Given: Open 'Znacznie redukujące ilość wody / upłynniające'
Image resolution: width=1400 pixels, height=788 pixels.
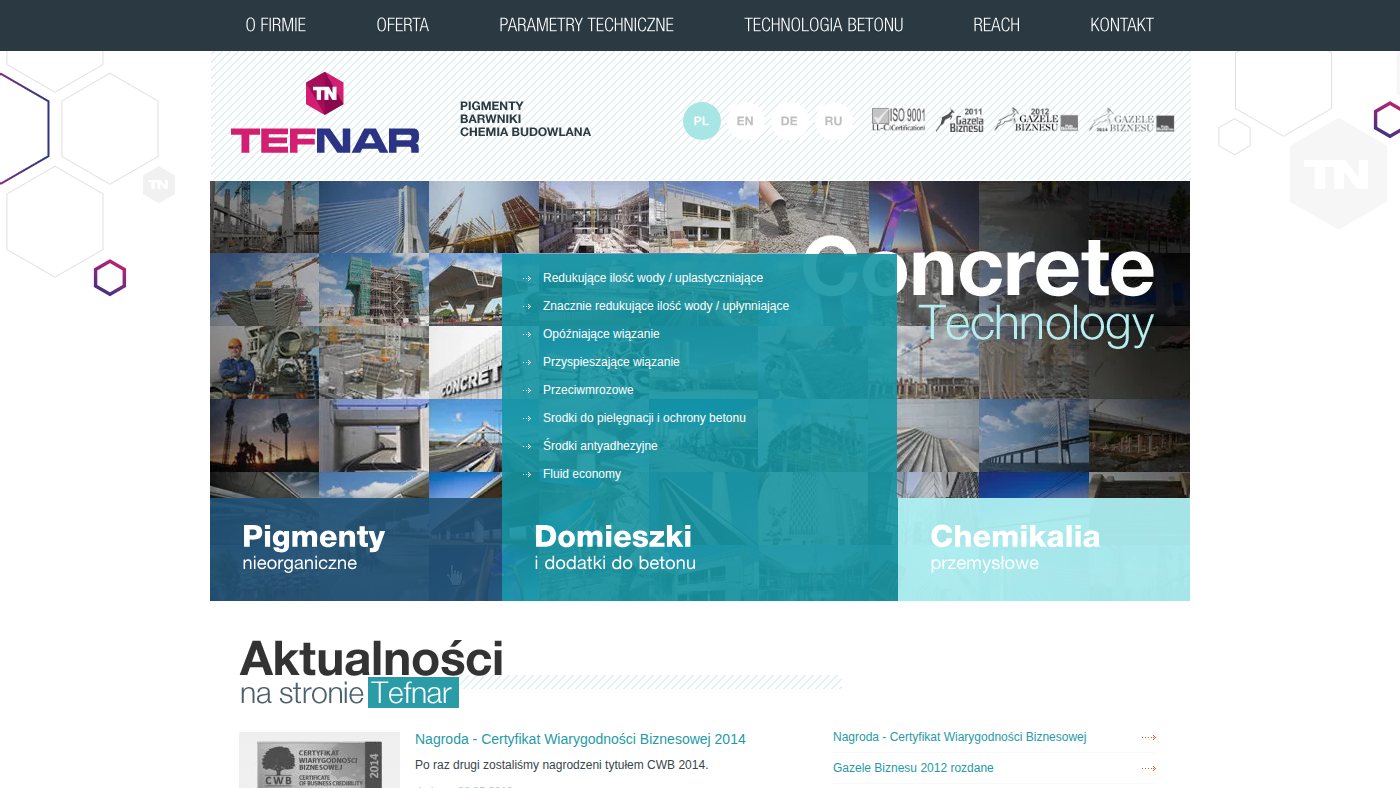Looking at the screenshot, I should (666, 306).
